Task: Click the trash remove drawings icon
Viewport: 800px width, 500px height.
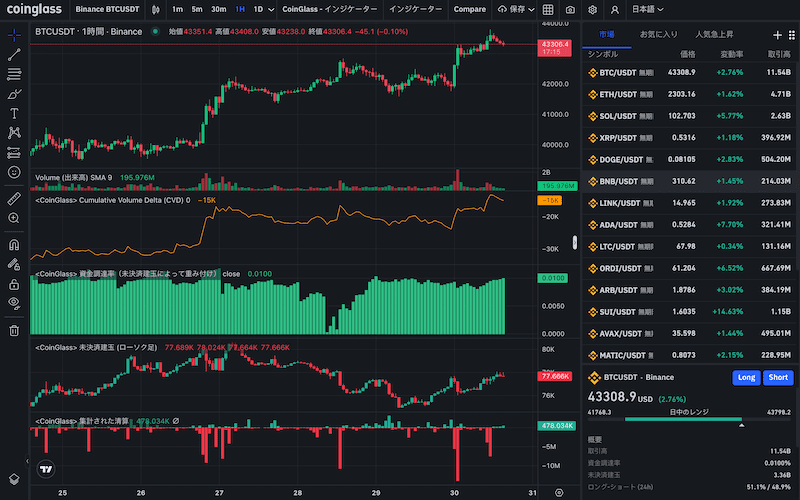Action: point(14,331)
